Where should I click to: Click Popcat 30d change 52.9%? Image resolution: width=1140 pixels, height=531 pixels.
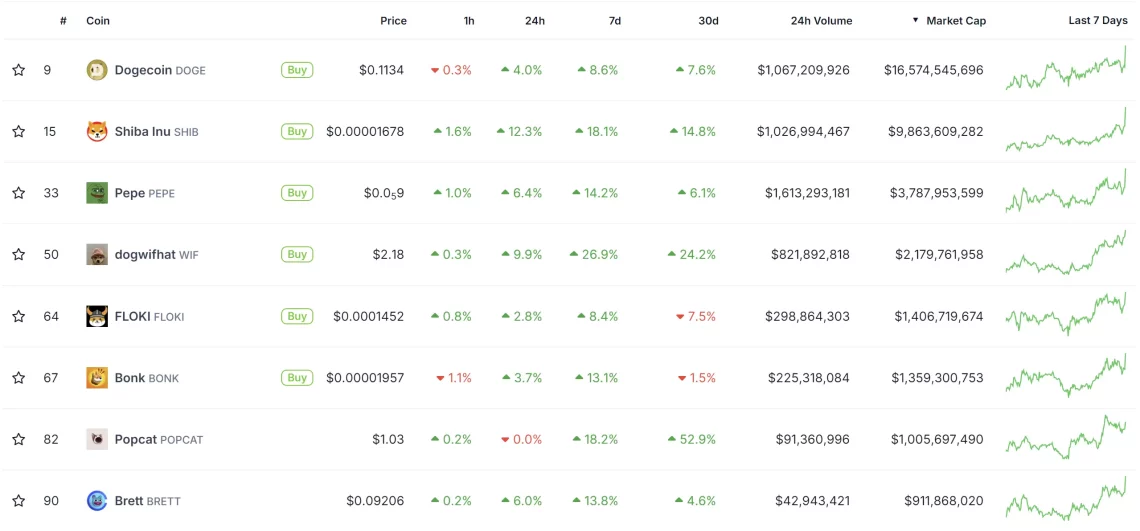(691, 439)
